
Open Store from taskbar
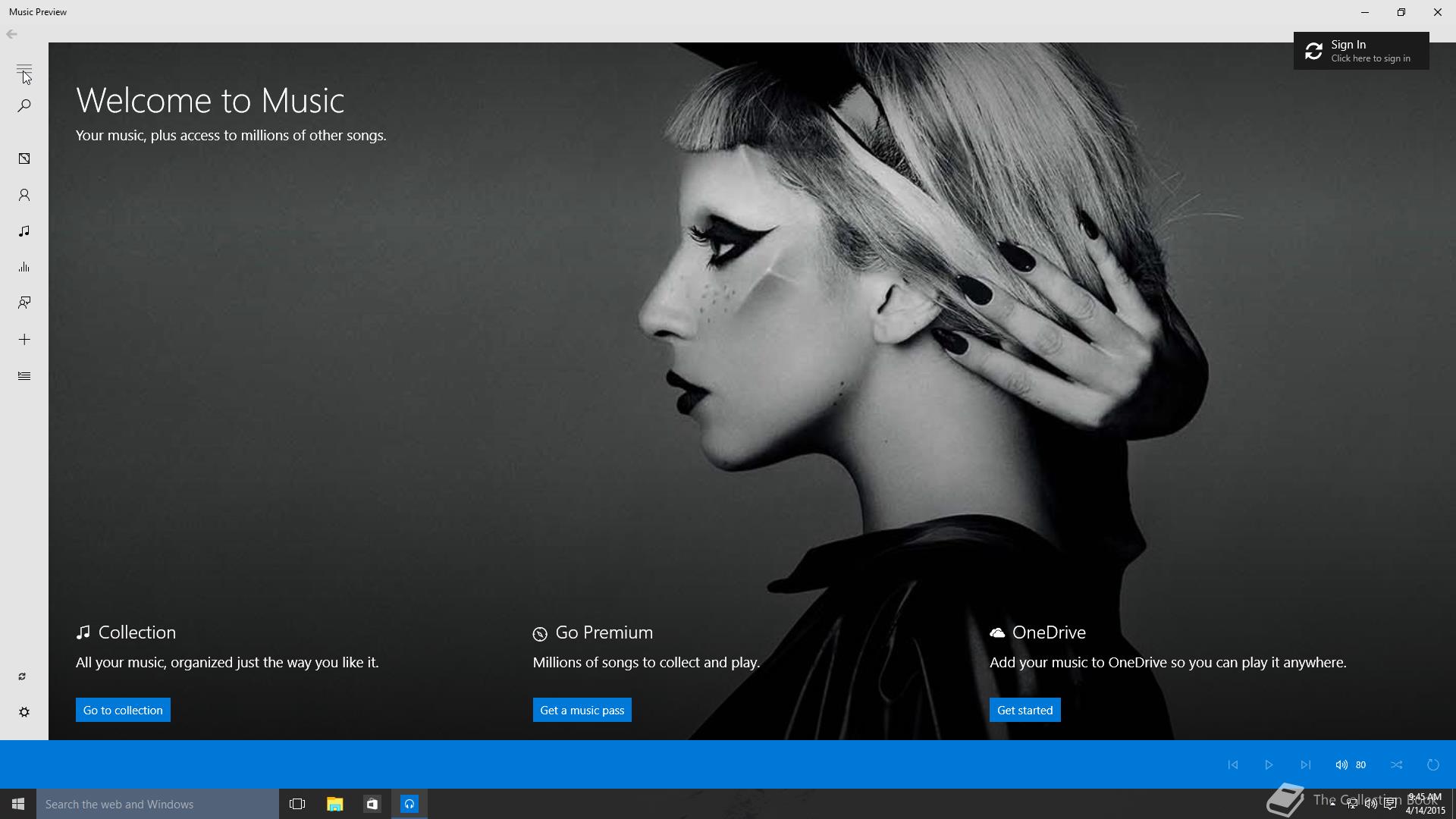coord(372,804)
